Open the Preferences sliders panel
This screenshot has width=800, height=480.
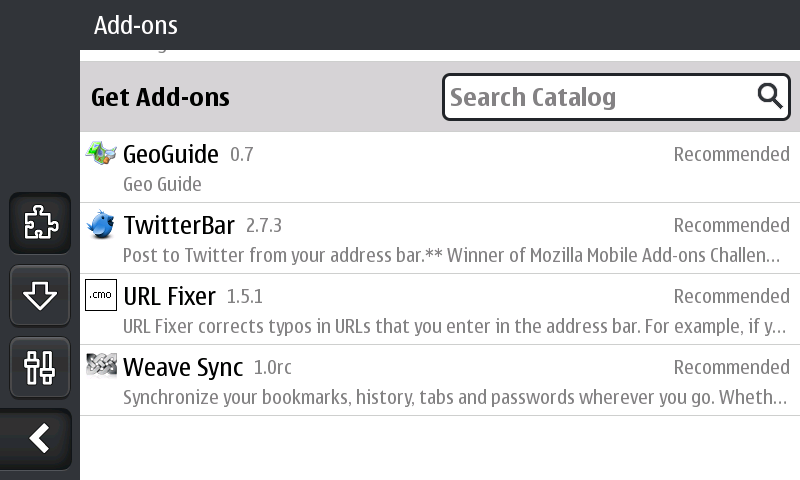point(40,367)
